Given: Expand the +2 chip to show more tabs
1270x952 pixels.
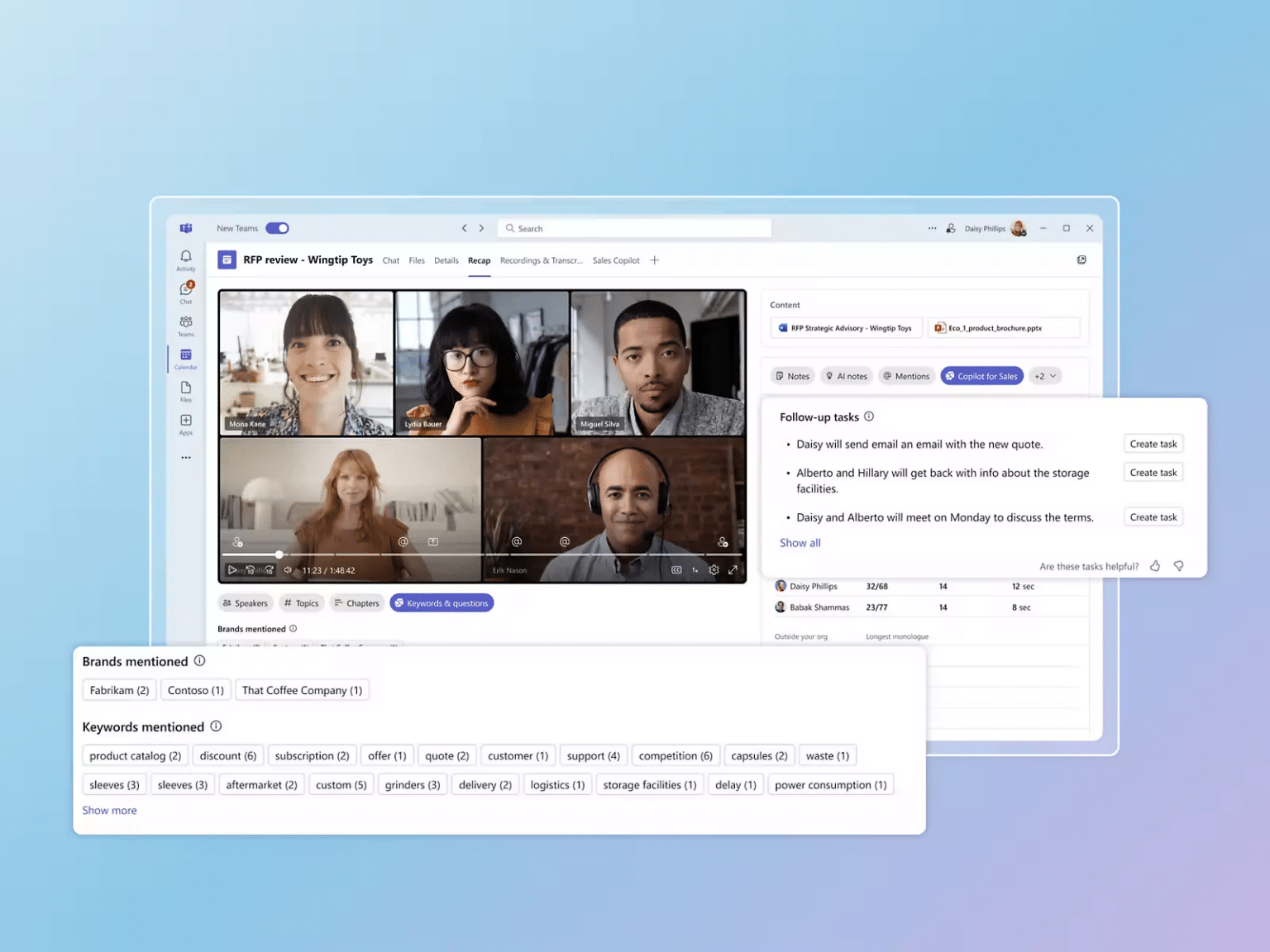Looking at the screenshot, I should pos(1044,376).
